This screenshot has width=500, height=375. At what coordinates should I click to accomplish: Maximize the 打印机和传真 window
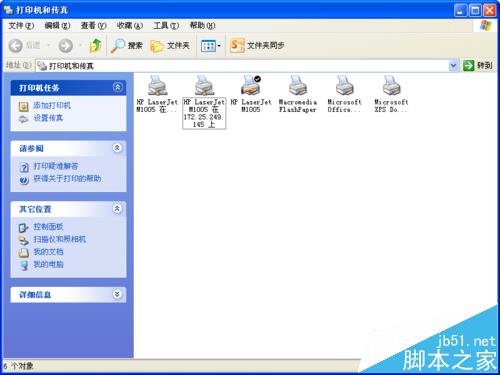(475, 11)
